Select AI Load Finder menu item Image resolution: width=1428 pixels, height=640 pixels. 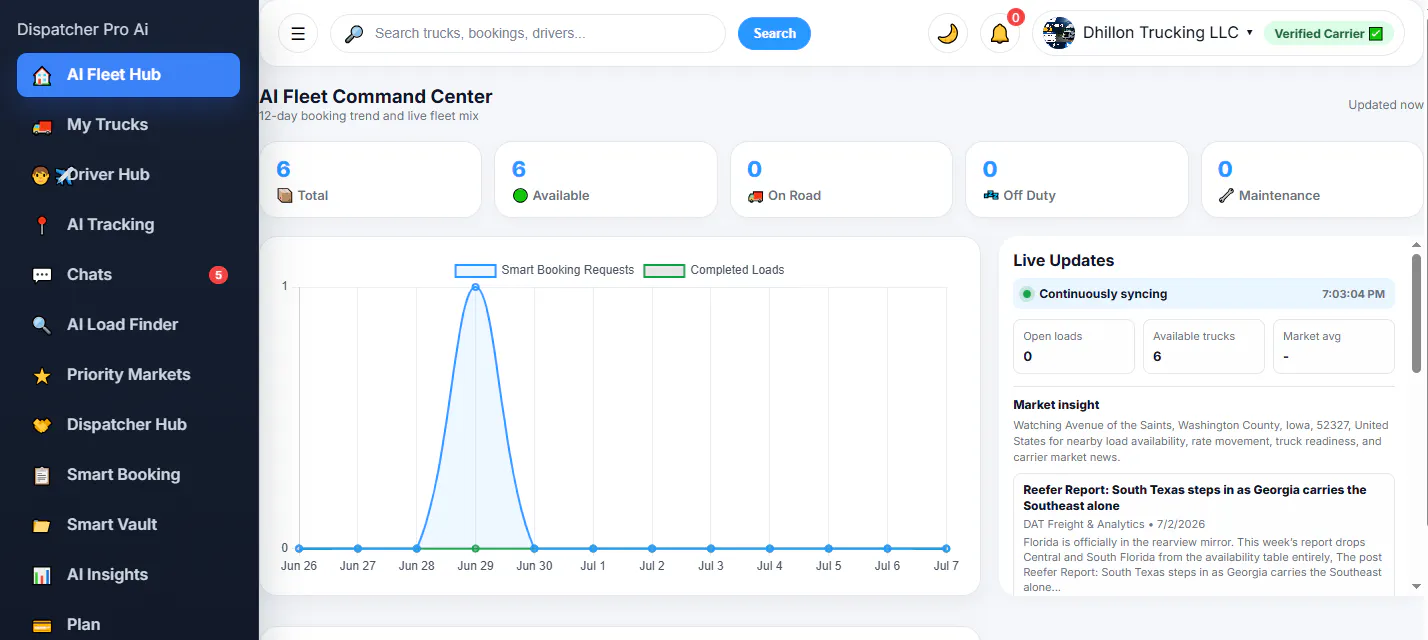pos(128,325)
